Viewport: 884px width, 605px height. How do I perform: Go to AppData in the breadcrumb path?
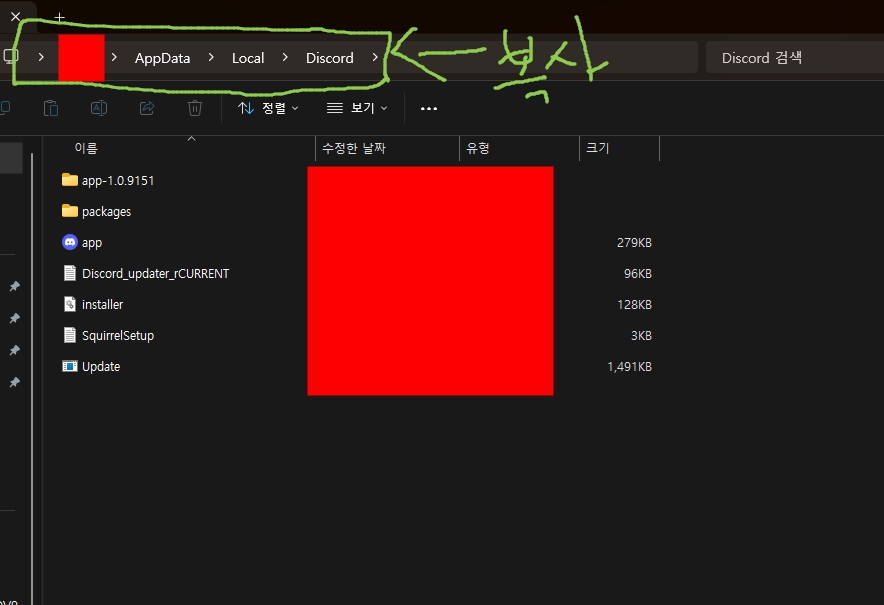162,58
